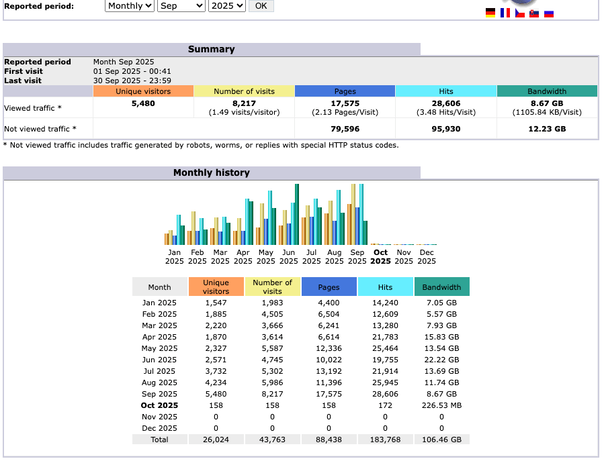Switch language using the French flag

pyautogui.click(x=504, y=14)
